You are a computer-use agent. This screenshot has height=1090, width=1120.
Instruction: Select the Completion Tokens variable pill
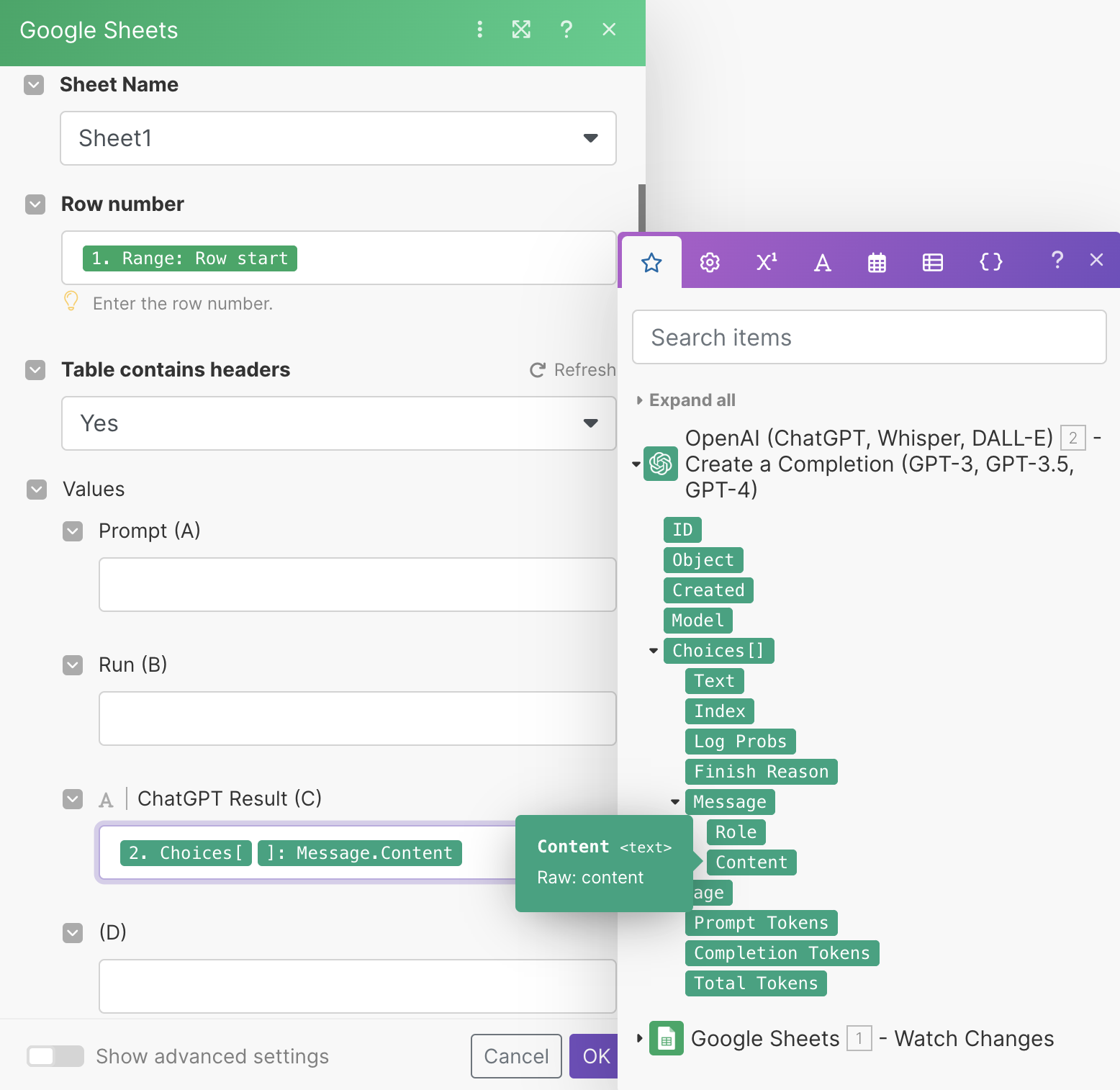(782, 953)
